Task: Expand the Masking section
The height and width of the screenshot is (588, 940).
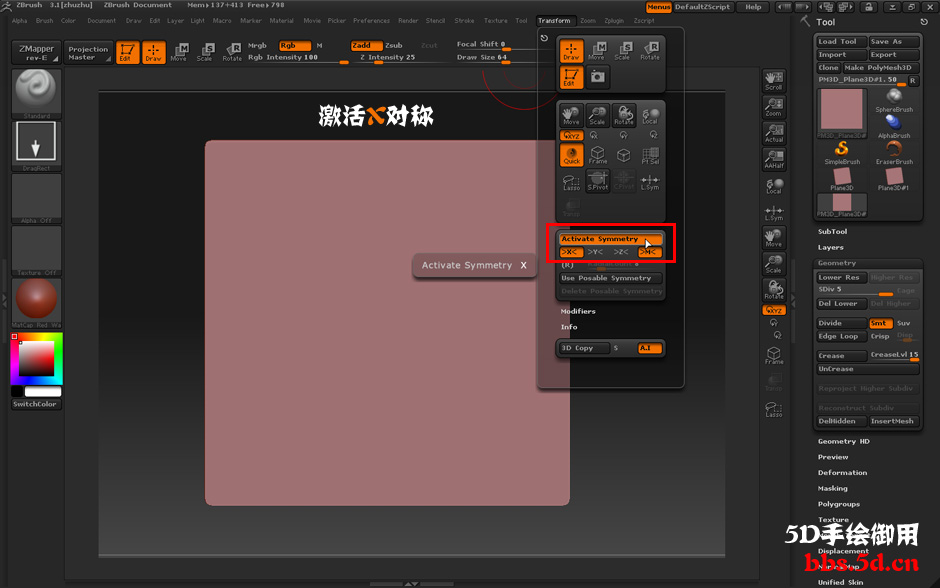Action: (833, 489)
